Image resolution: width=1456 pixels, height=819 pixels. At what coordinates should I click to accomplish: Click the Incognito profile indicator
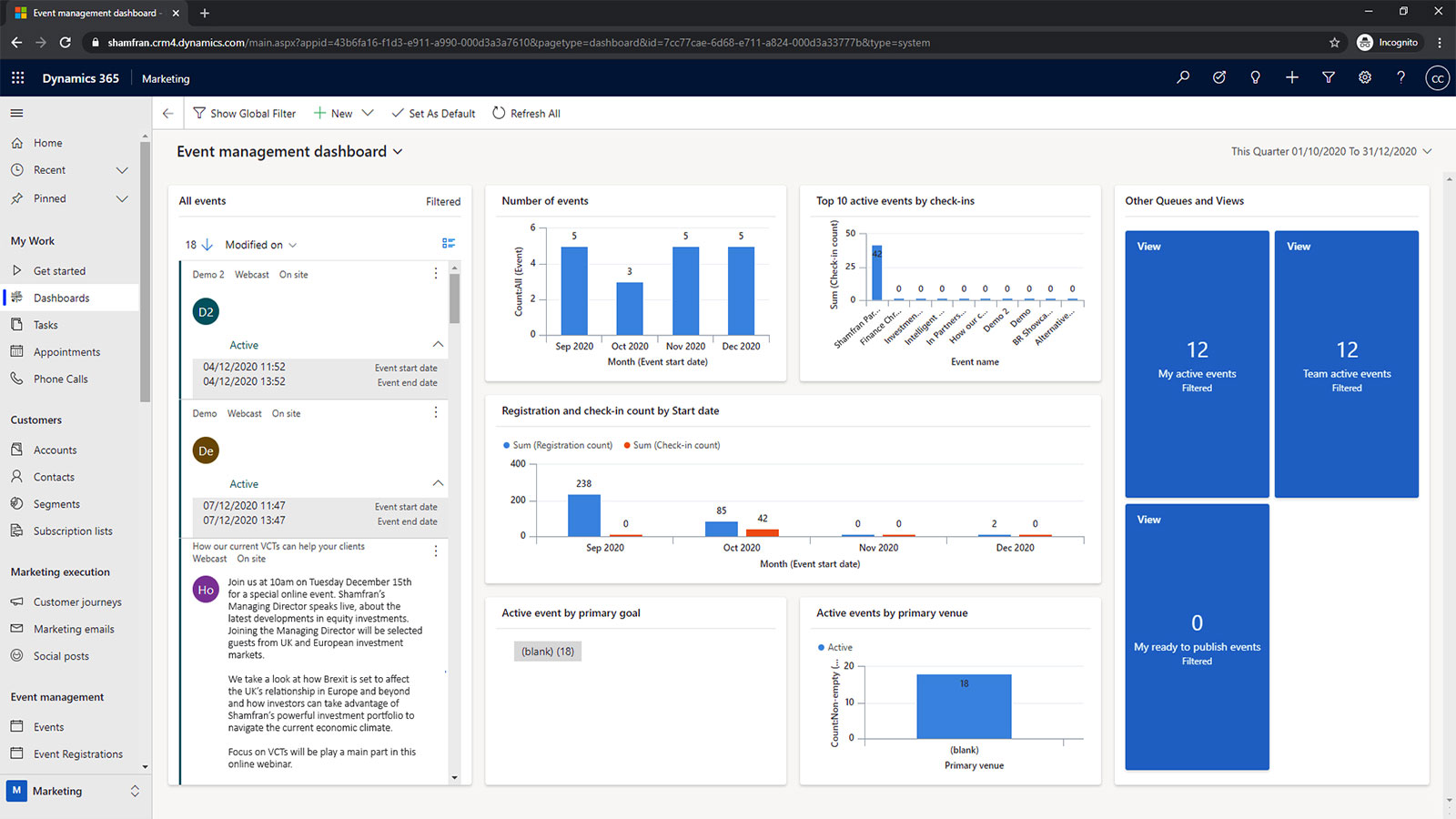(1388, 43)
